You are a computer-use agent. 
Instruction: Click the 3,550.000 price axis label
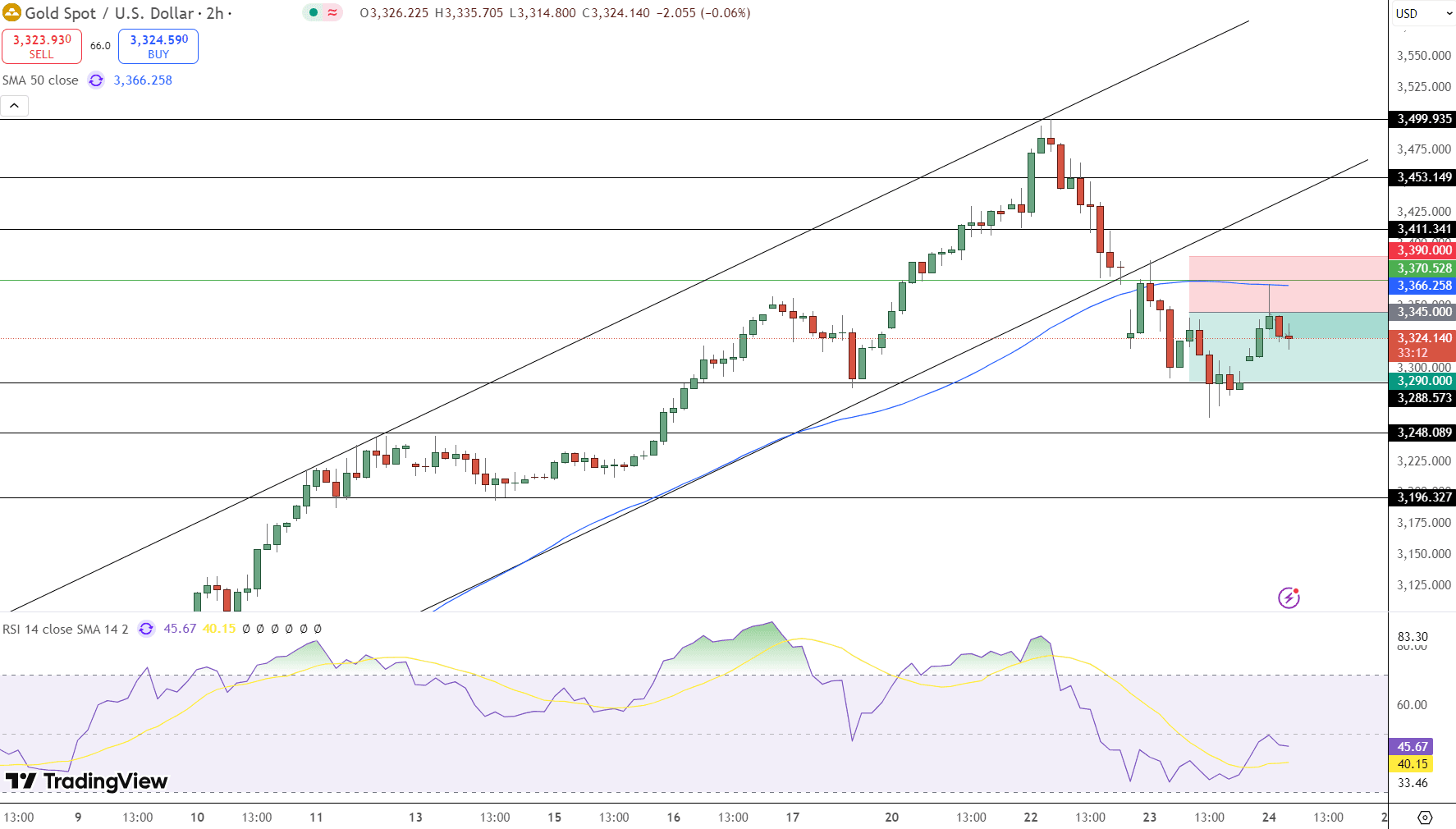point(1424,56)
